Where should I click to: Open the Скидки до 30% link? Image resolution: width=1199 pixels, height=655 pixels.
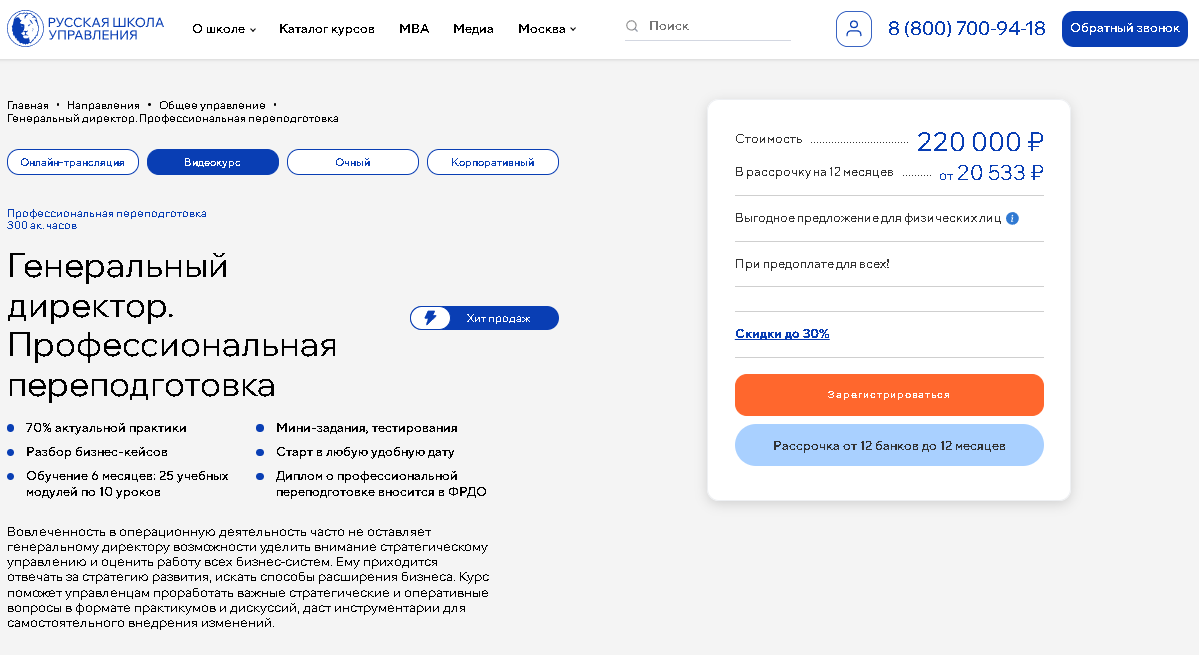(x=781, y=334)
